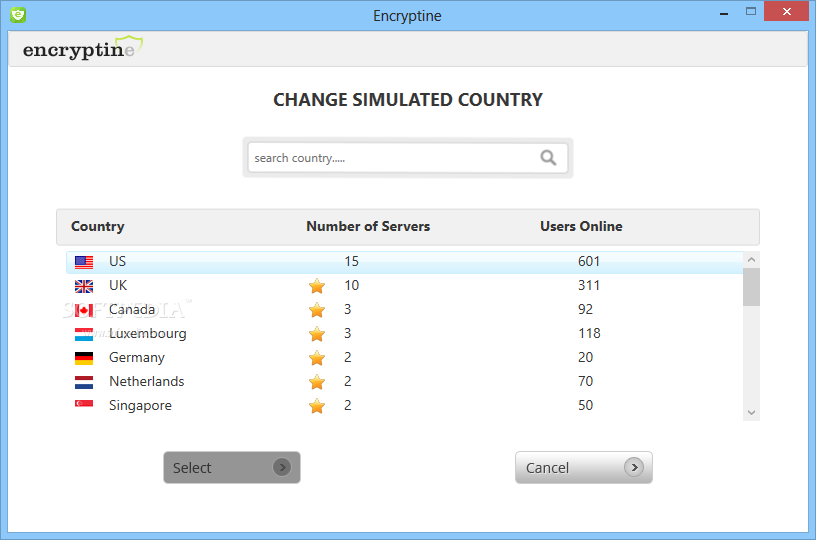Click the 70 users online value
The height and width of the screenshot is (540, 816).
pyautogui.click(x=585, y=381)
